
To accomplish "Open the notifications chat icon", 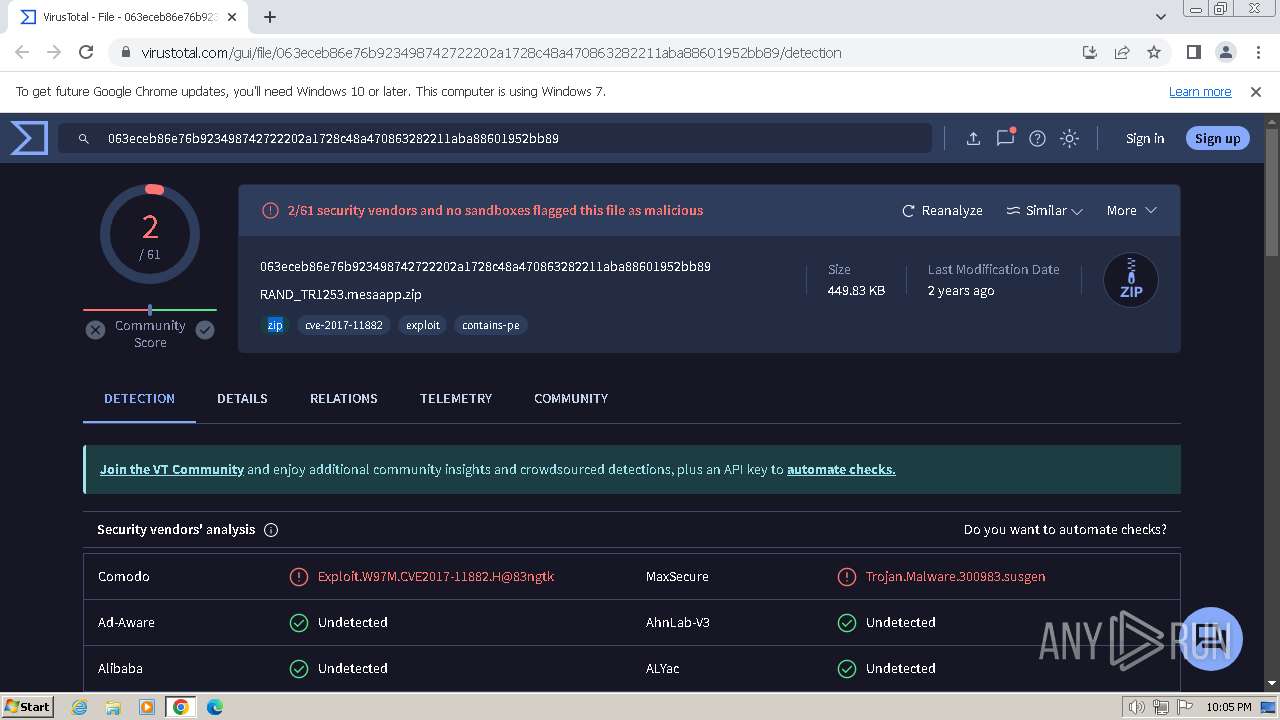I will tap(1006, 138).
